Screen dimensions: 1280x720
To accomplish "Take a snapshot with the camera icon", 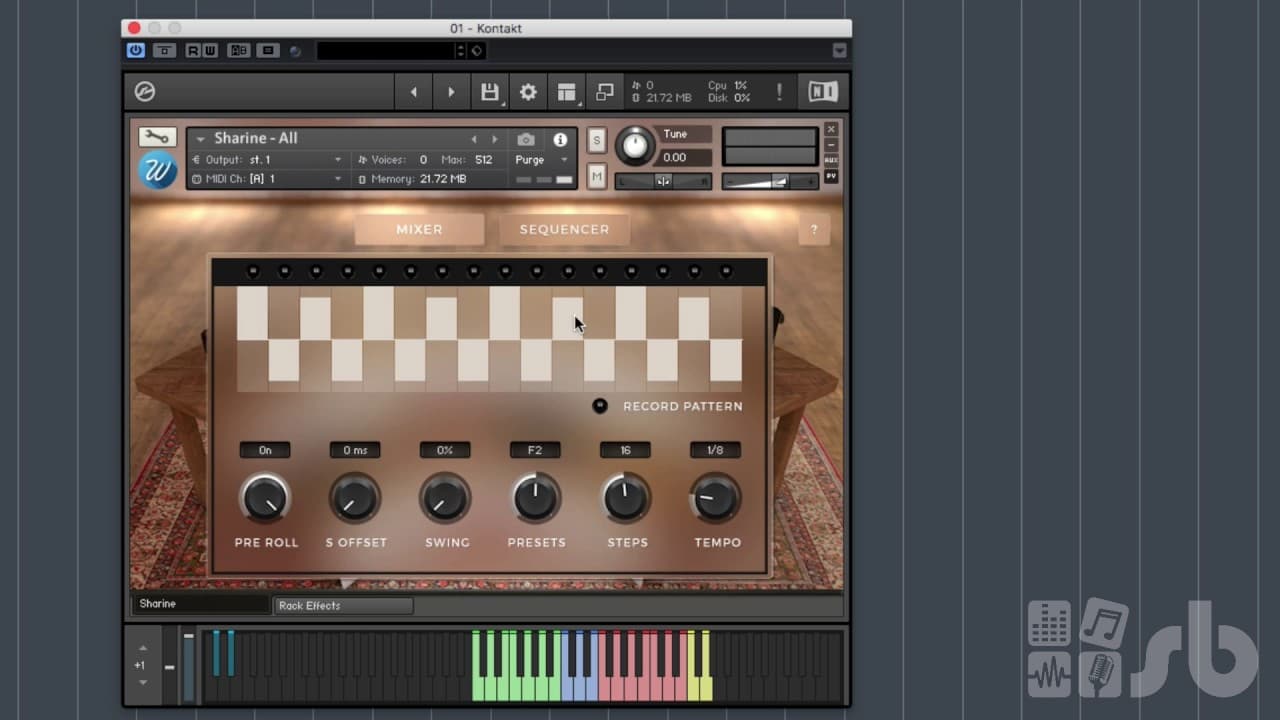I will coord(526,139).
